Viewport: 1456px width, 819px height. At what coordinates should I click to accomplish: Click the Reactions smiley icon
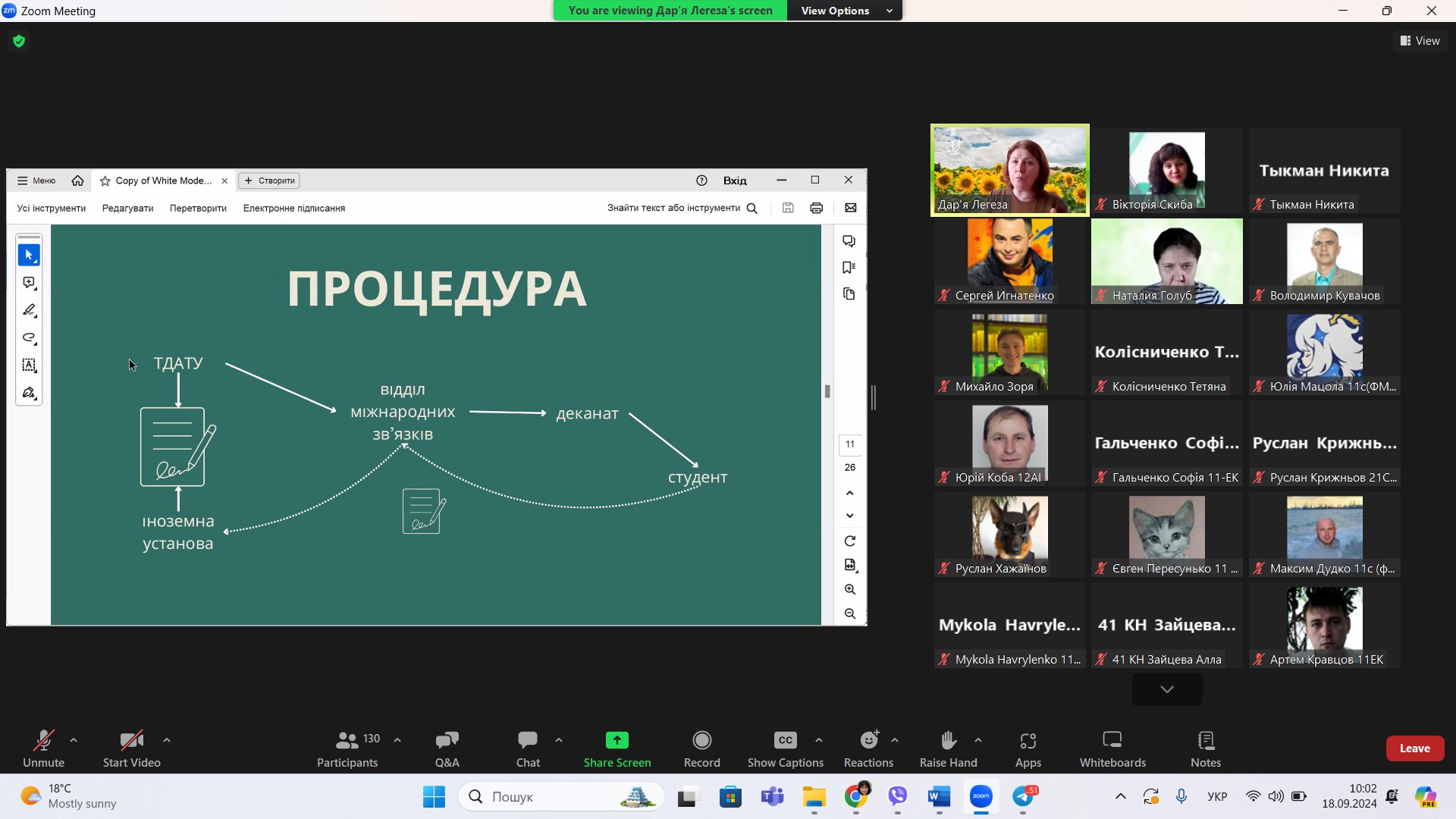pyautogui.click(x=868, y=740)
